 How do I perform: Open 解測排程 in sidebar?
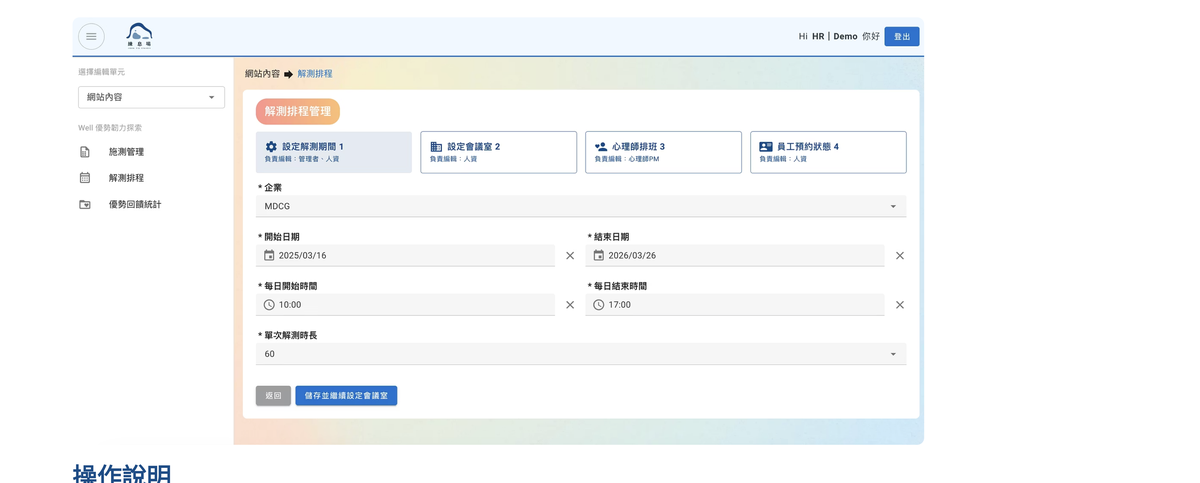(x=126, y=178)
